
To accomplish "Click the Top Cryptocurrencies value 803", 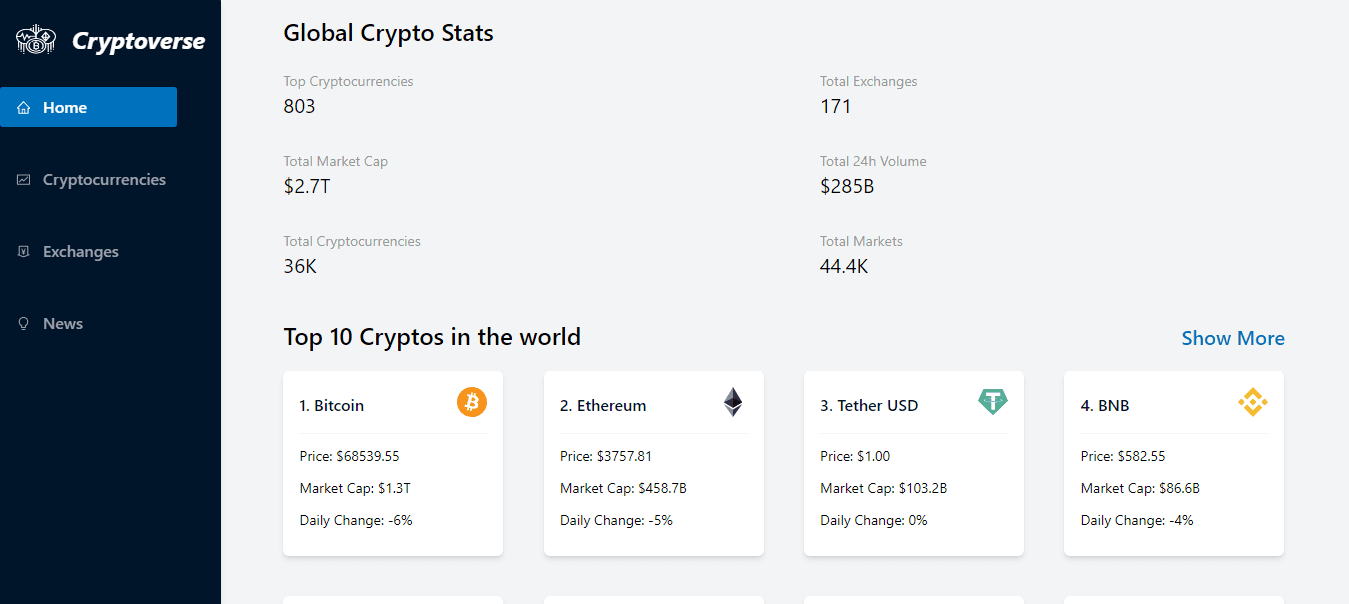I will click(299, 106).
